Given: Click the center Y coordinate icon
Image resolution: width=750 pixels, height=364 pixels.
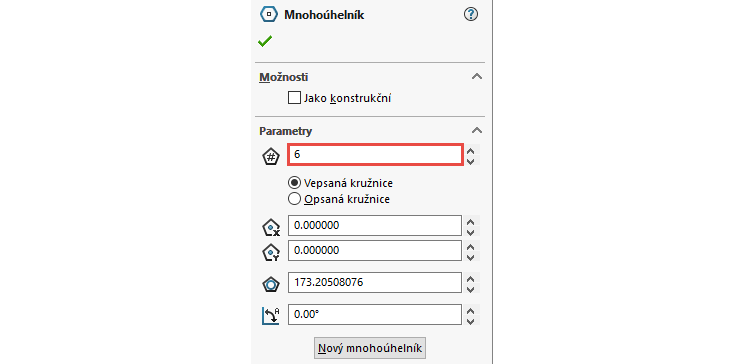Looking at the screenshot, I should coord(271,252).
